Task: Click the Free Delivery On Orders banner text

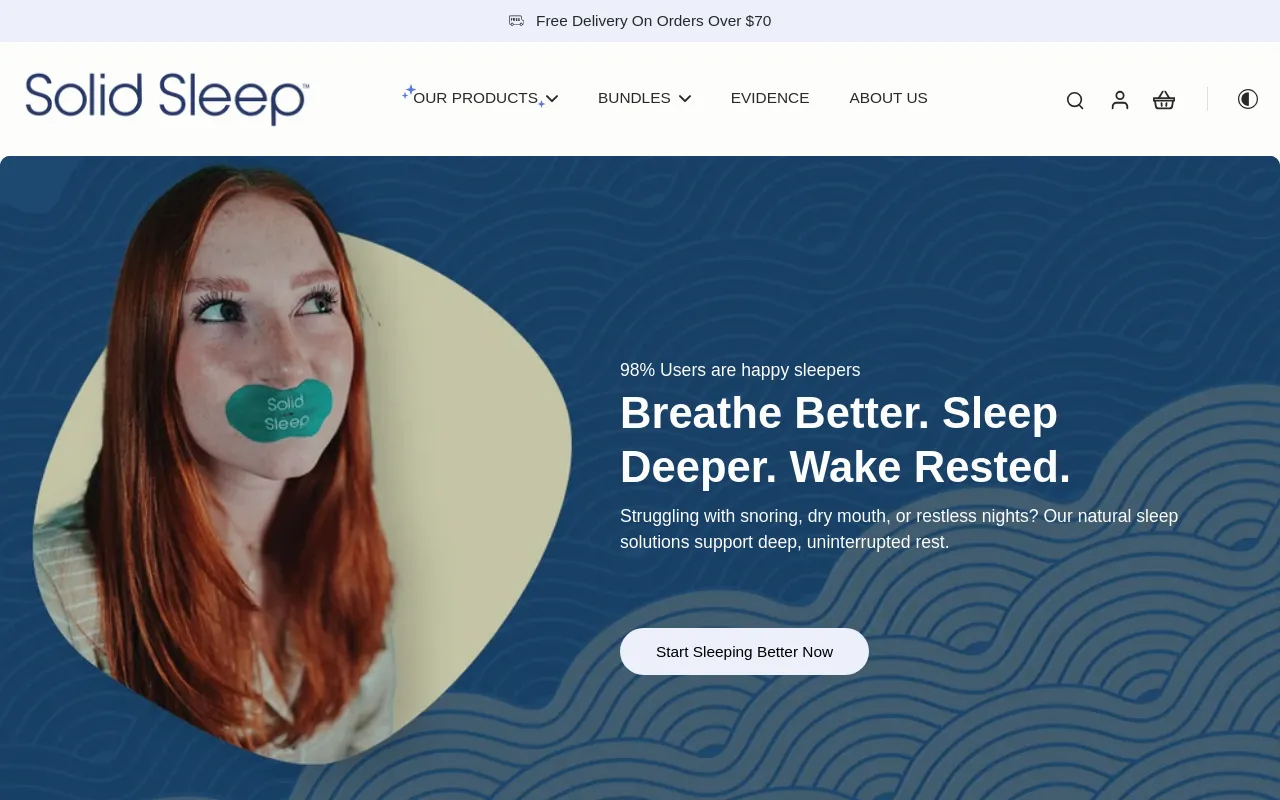Action: coord(653,21)
